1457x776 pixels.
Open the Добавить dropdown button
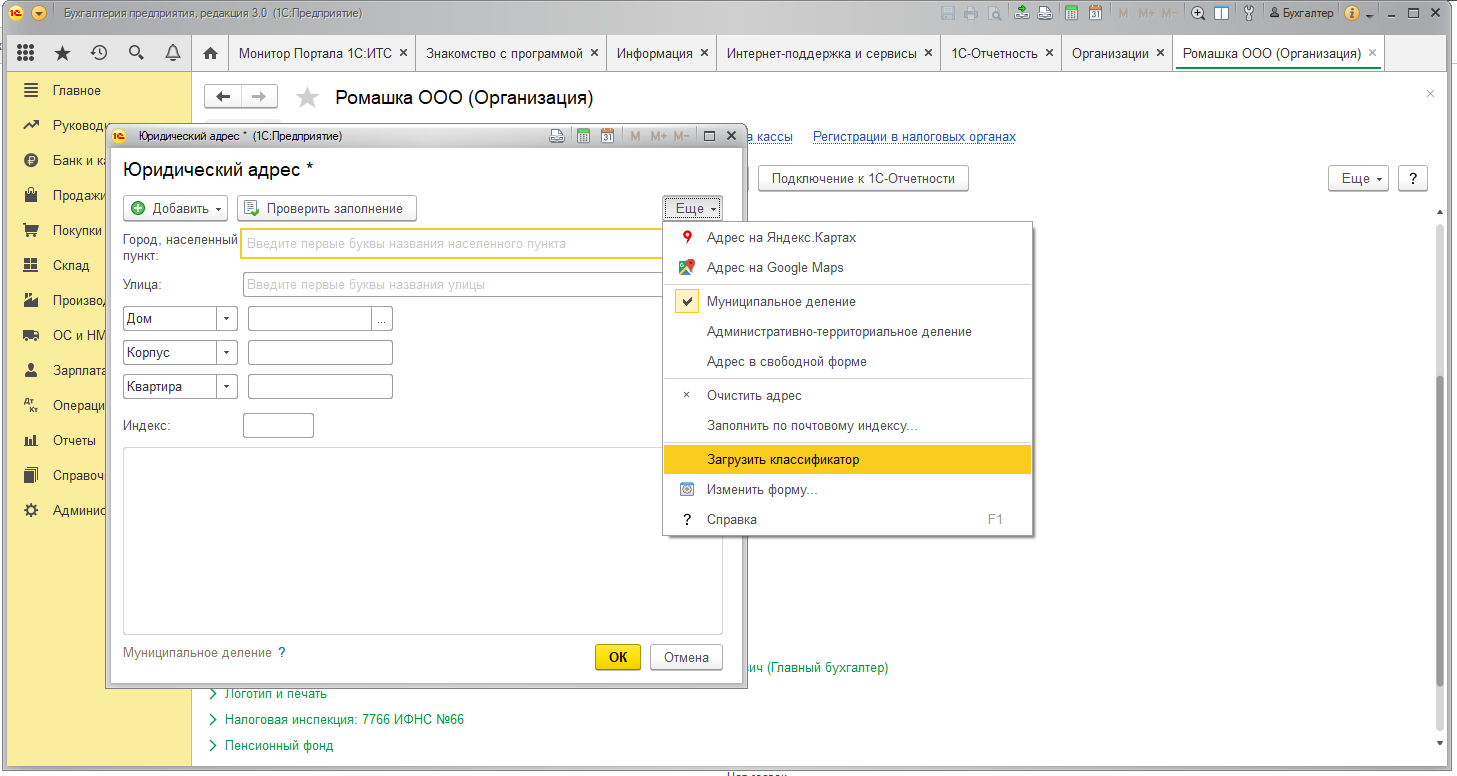coord(176,208)
